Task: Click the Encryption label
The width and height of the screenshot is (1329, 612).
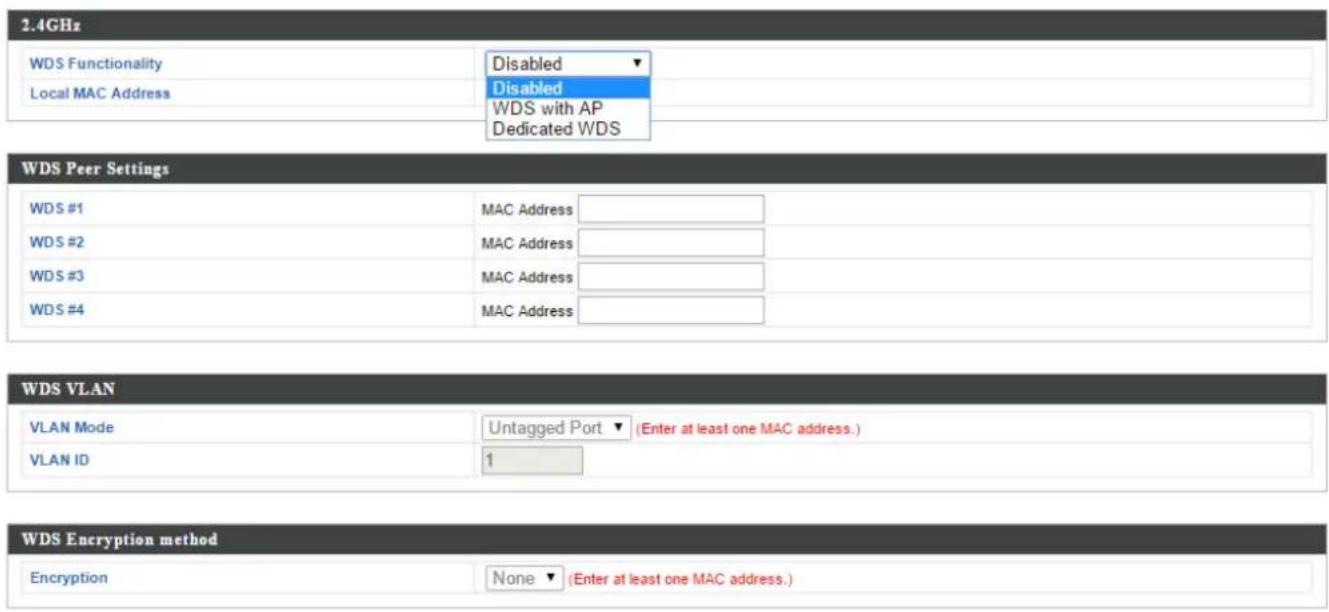Action: coord(69,578)
